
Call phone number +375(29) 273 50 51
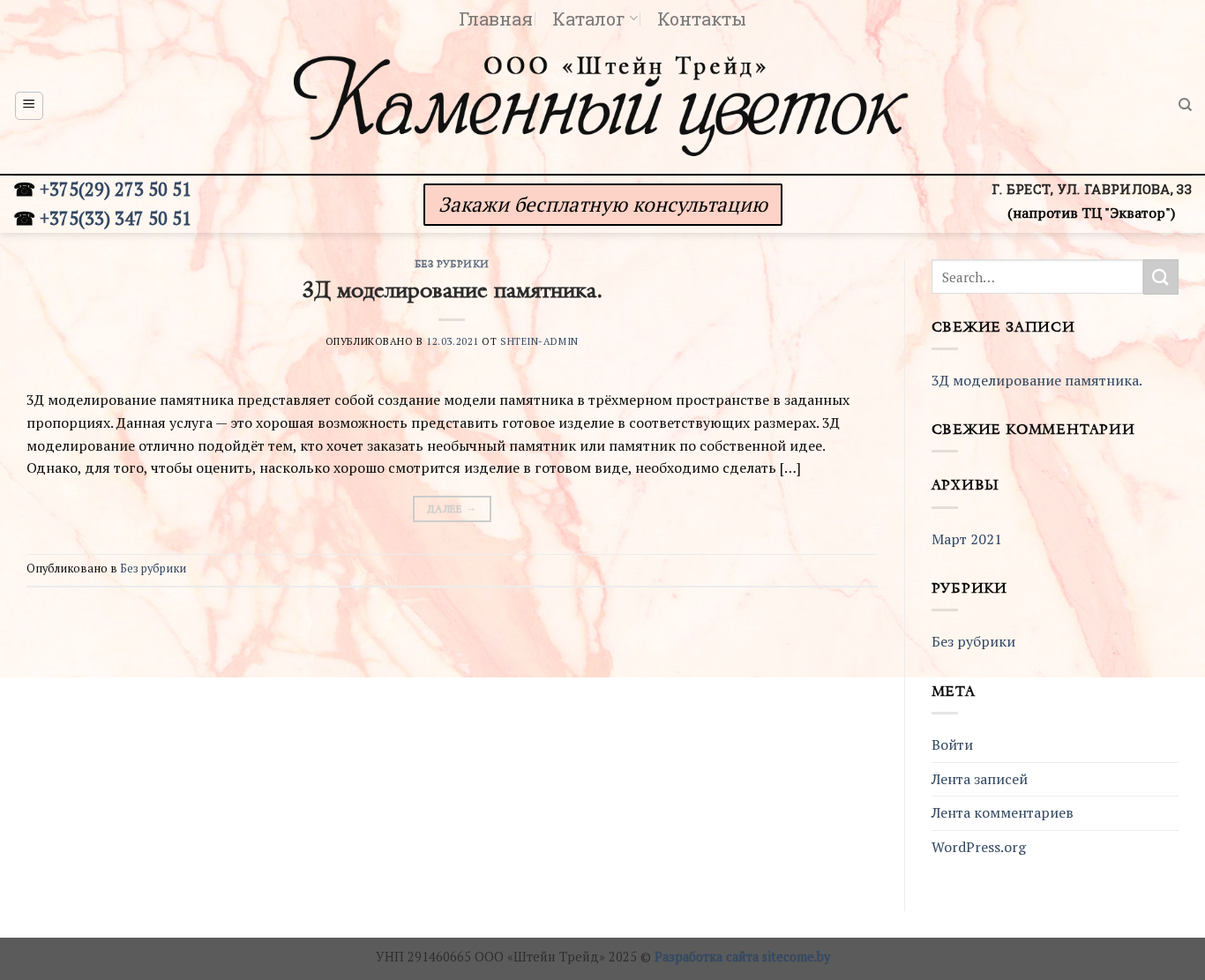click(x=115, y=190)
